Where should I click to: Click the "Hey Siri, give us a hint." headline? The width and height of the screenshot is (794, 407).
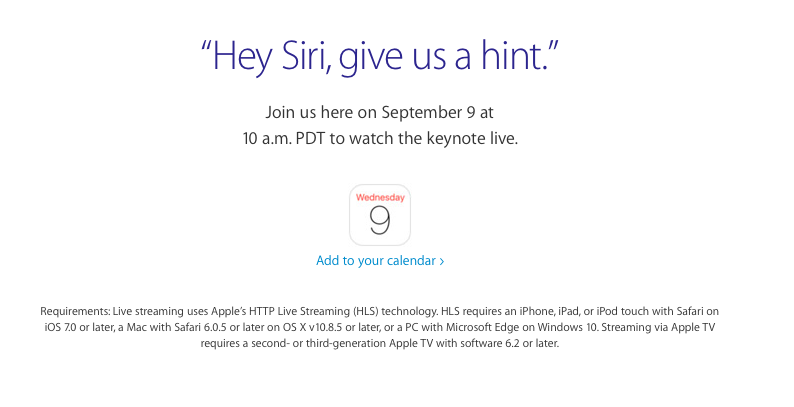[x=380, y=56]
